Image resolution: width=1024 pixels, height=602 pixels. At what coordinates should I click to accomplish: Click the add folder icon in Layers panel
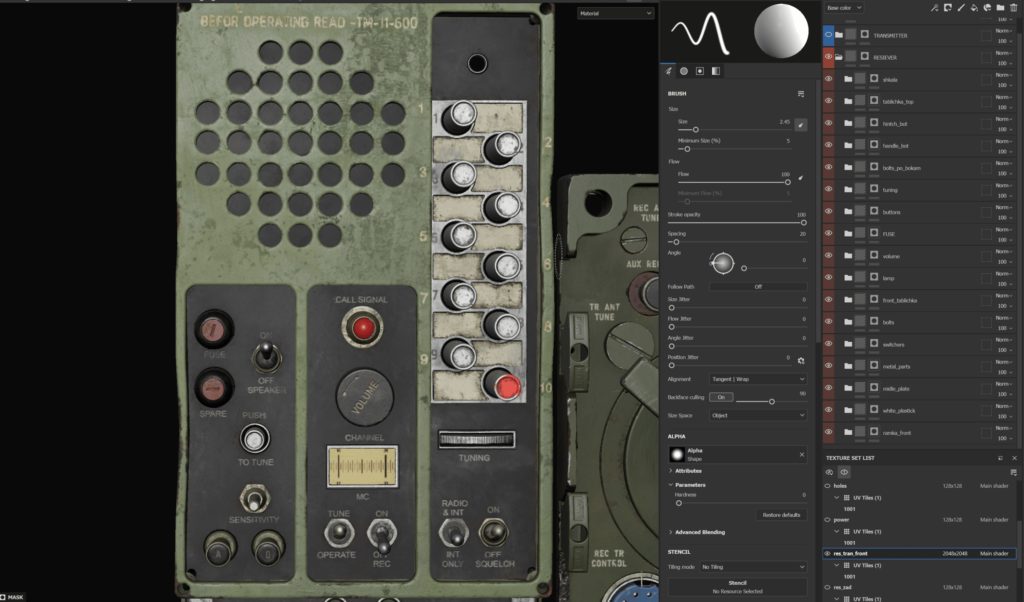tap(1000, 8)
